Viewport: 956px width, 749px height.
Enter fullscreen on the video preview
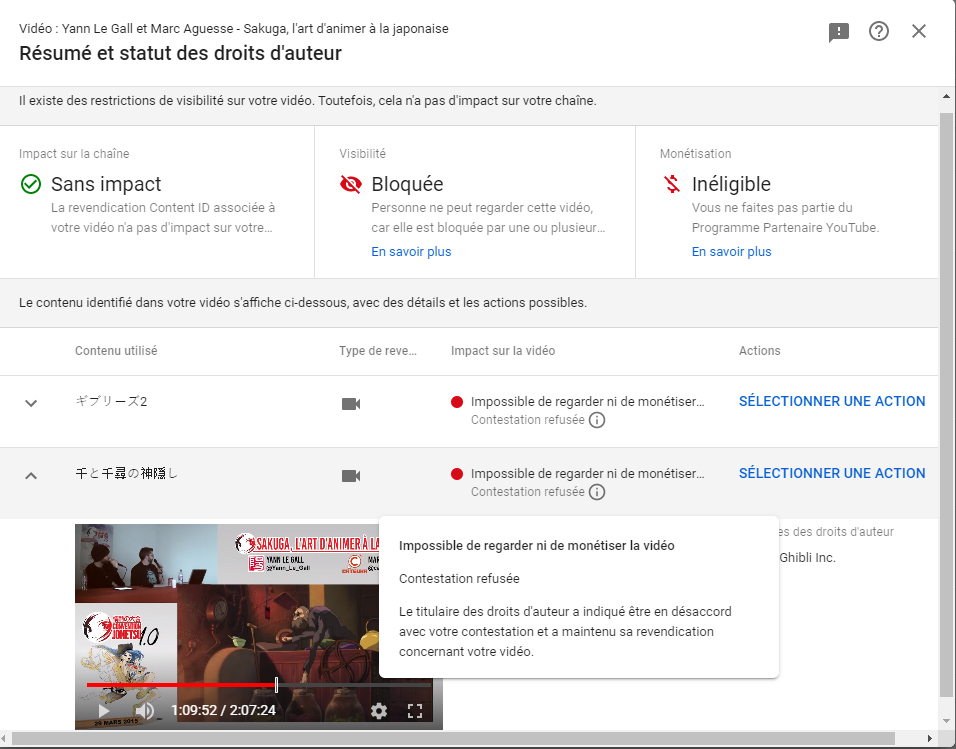[x=415, y=711]
